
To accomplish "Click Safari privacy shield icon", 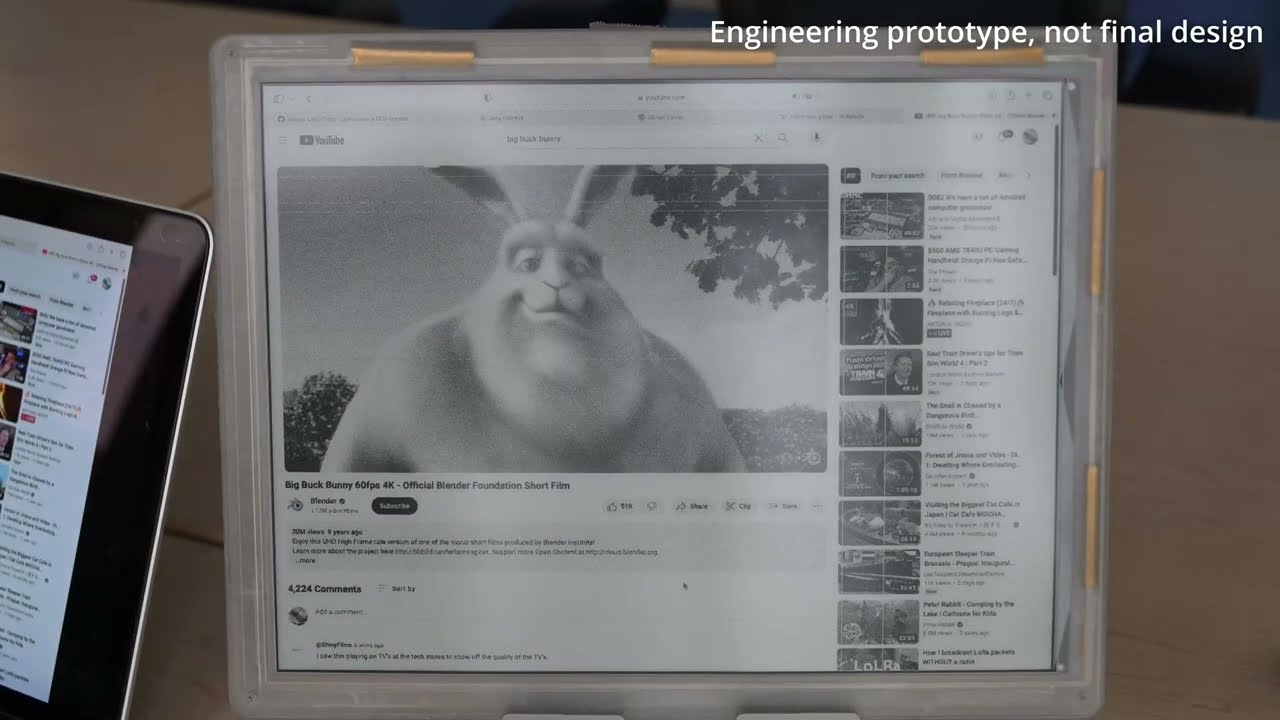I will coord(488,98).
